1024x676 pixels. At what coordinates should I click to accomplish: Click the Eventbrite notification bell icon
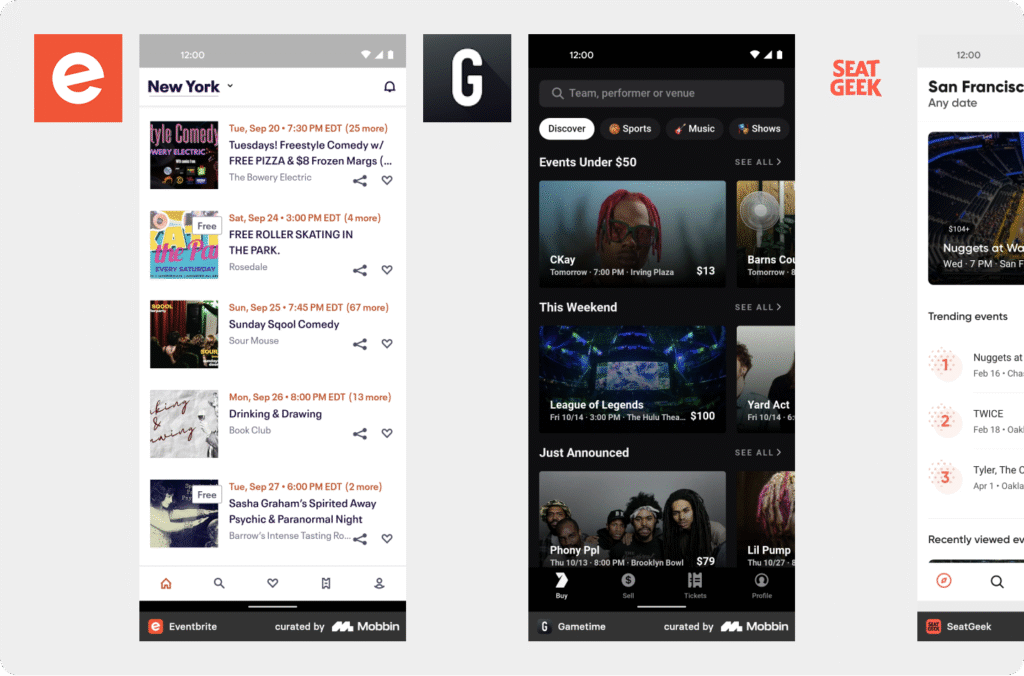390,87
